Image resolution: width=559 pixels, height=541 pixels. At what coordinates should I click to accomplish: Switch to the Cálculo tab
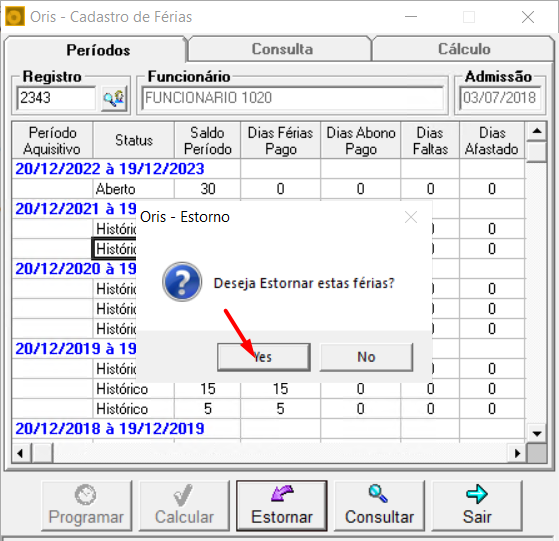click(x=463, y=49)
